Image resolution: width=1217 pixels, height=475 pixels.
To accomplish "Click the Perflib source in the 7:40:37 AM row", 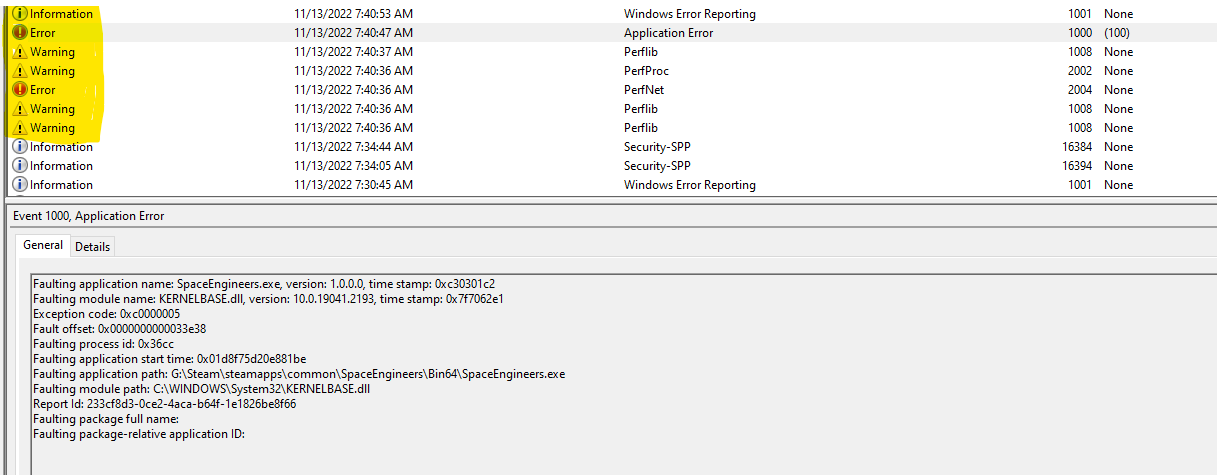I will pos(641,52).
